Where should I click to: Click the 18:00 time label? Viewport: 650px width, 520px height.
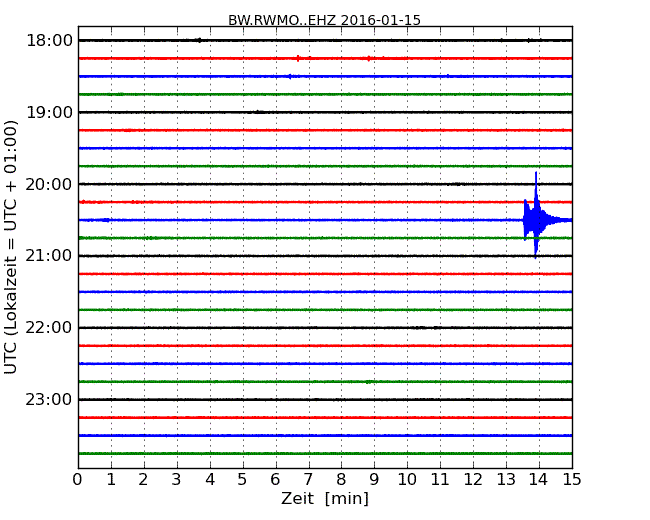pos(49,41)
